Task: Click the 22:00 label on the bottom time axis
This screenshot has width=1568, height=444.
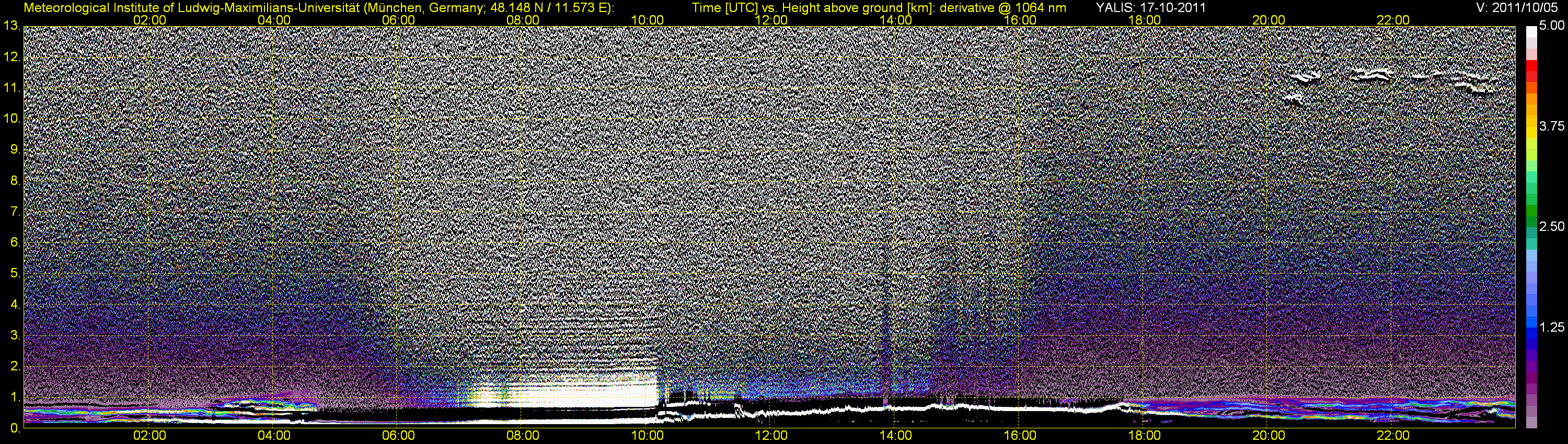Action: click(1393, 436)
